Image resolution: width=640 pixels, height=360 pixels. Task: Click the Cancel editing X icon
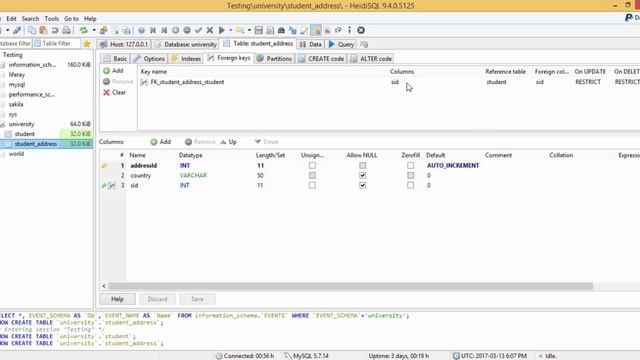pos(210,30)
